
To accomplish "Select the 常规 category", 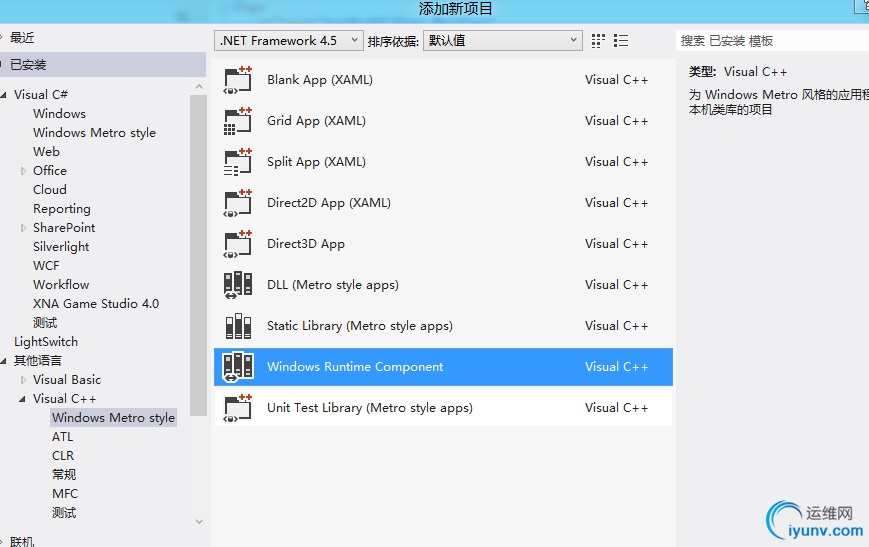I will 64,474.
